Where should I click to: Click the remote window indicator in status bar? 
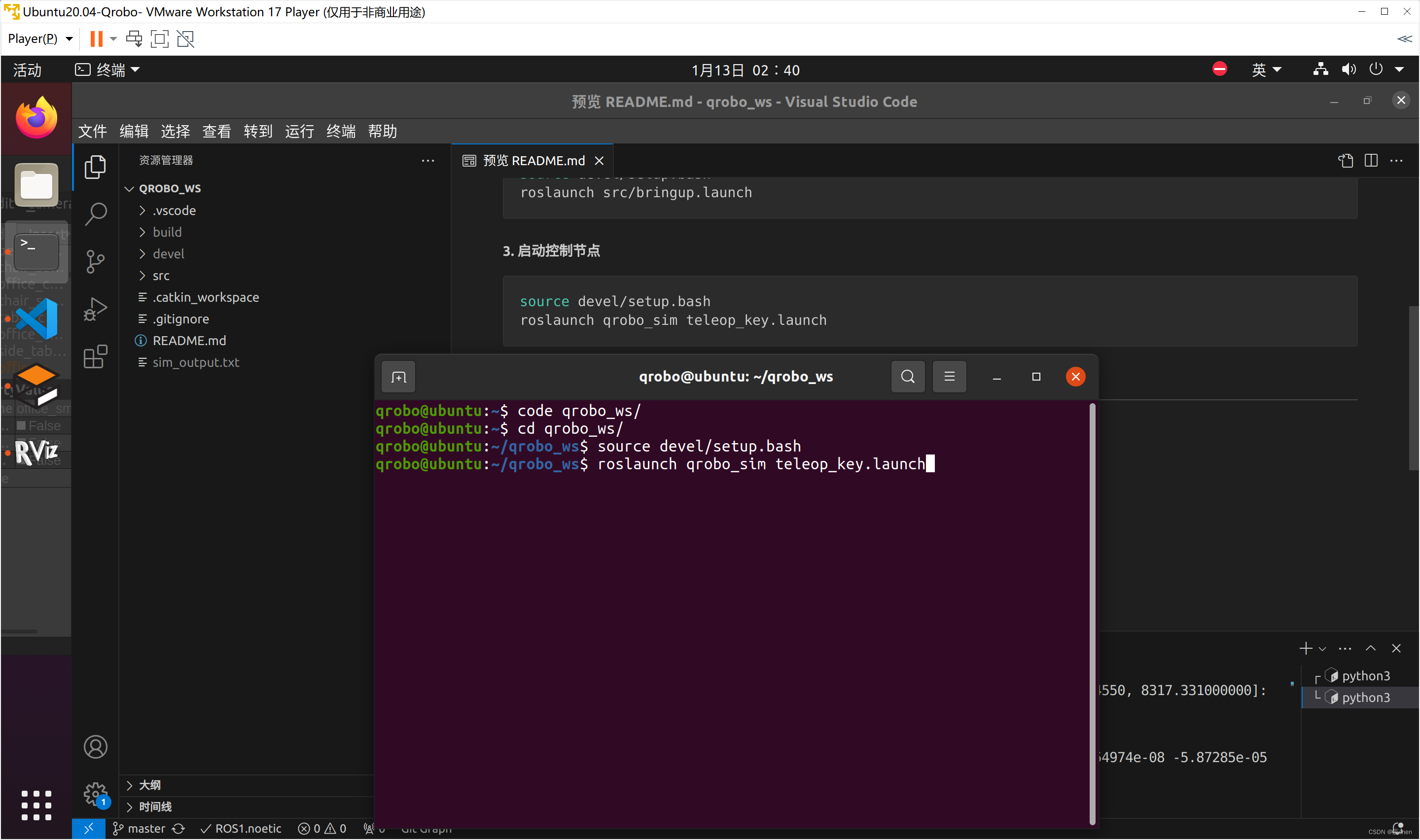(88, 829)
